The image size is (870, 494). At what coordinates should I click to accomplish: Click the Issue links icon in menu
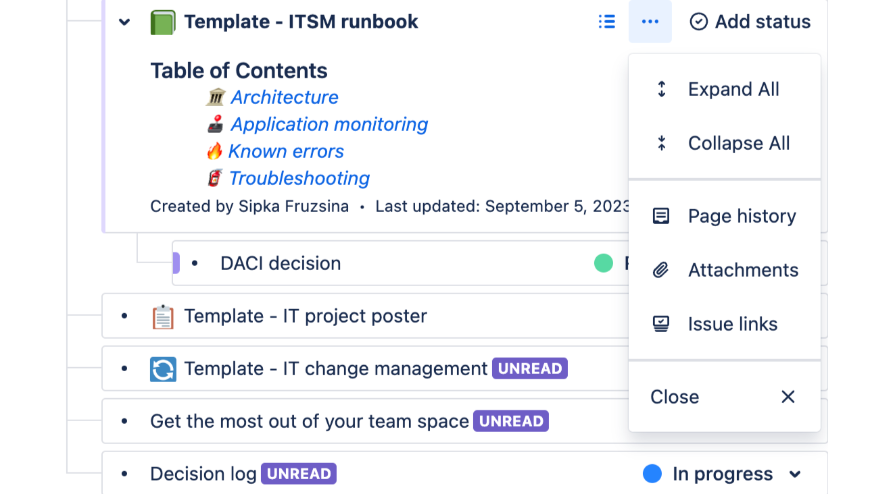(661, 324)
